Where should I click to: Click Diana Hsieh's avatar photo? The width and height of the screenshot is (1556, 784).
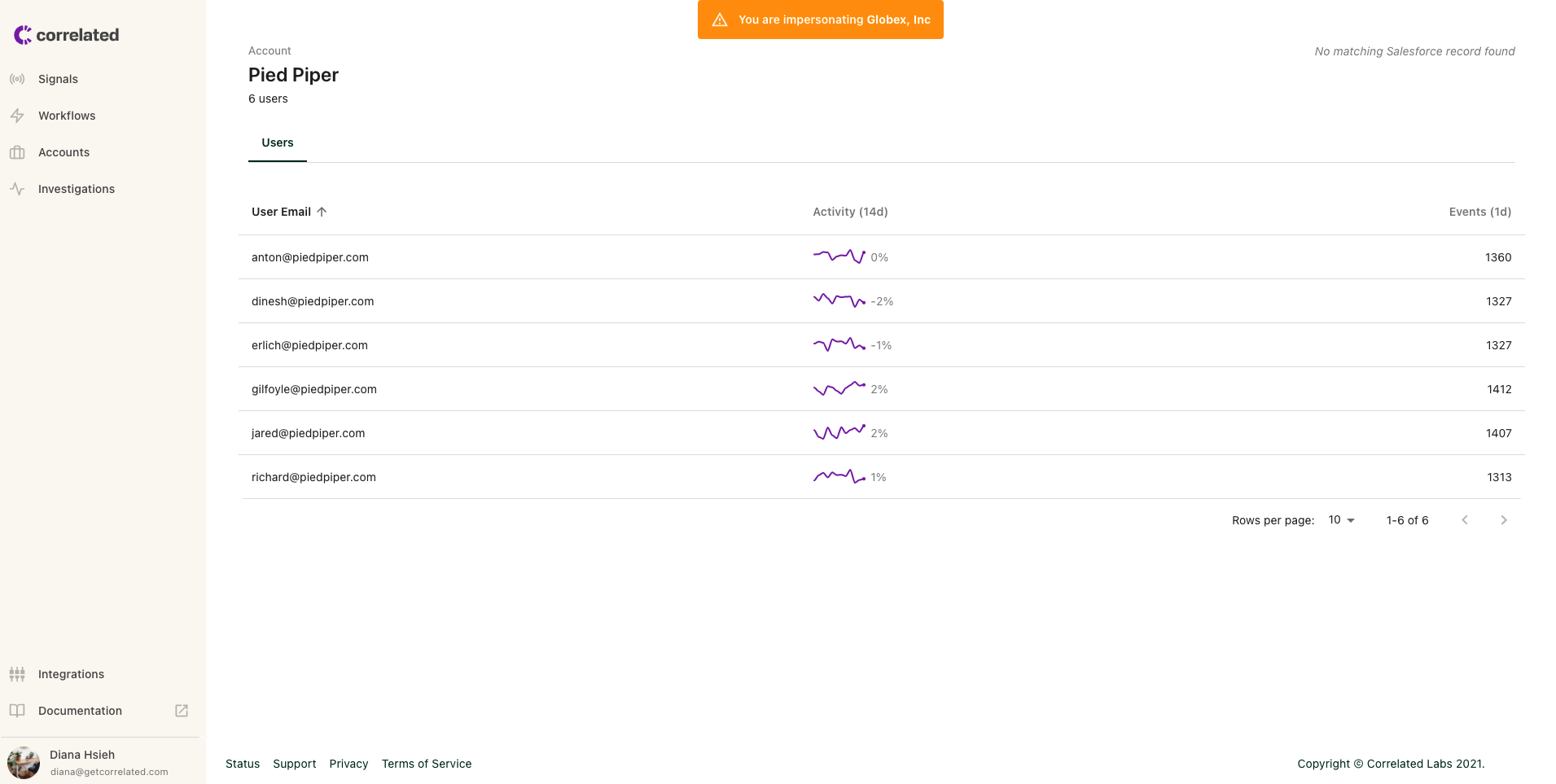pos(24,763)
